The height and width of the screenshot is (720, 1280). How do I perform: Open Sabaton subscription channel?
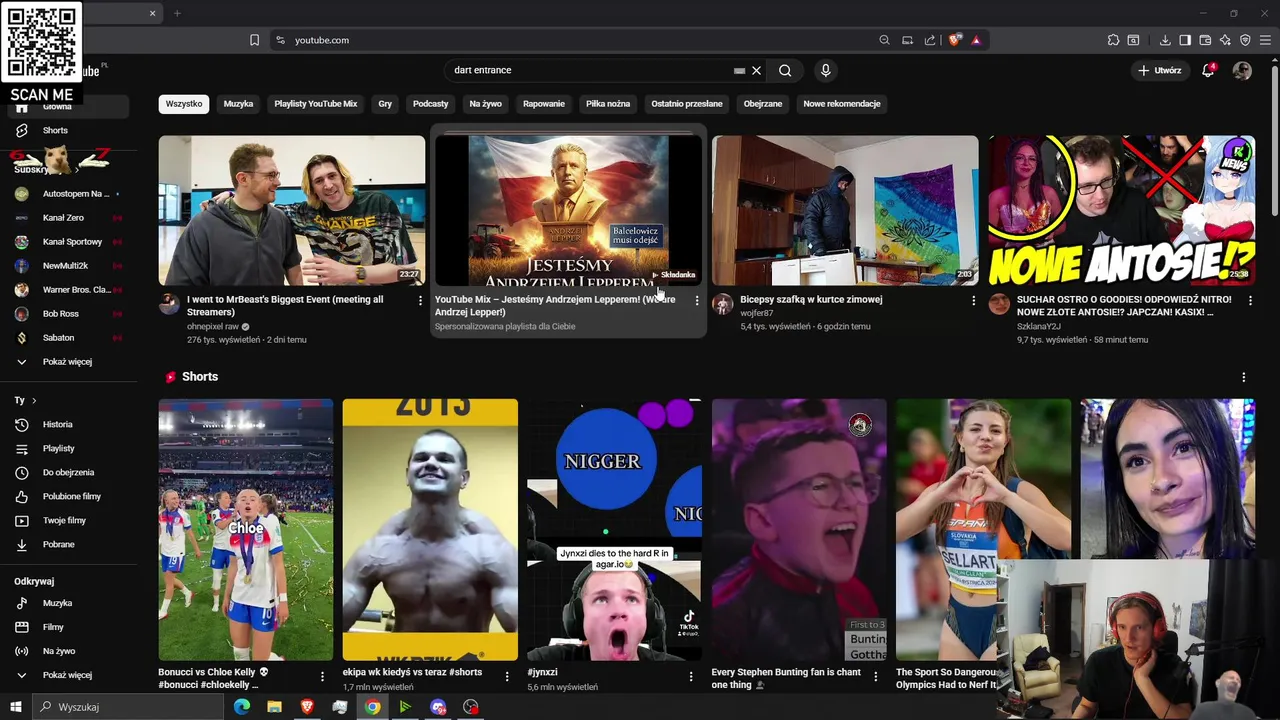[x=58, y=337]
